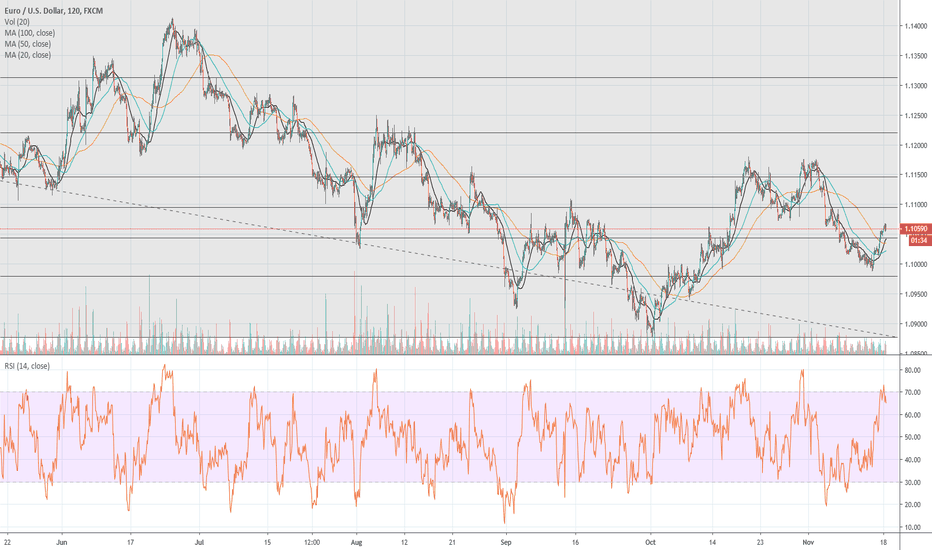Click the 'Sep' label on time axis
This screenshot has height=550, width=932.
coord(506,540)
